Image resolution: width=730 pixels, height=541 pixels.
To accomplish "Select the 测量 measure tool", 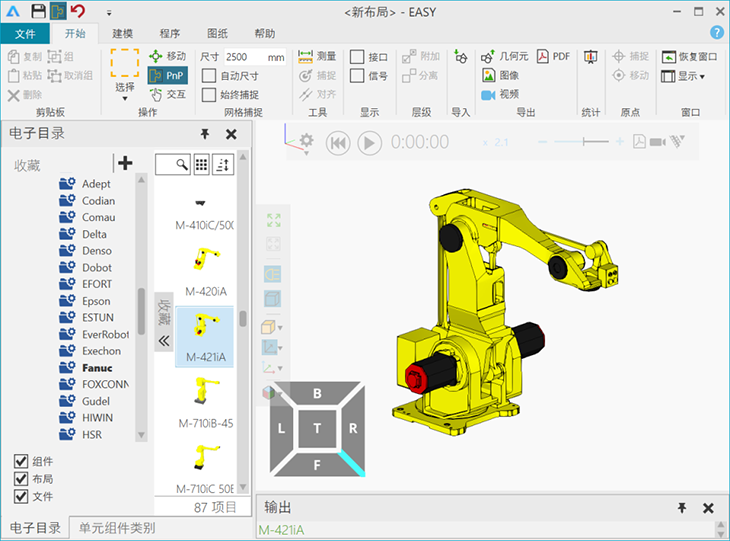I will (x=318, y=56).
